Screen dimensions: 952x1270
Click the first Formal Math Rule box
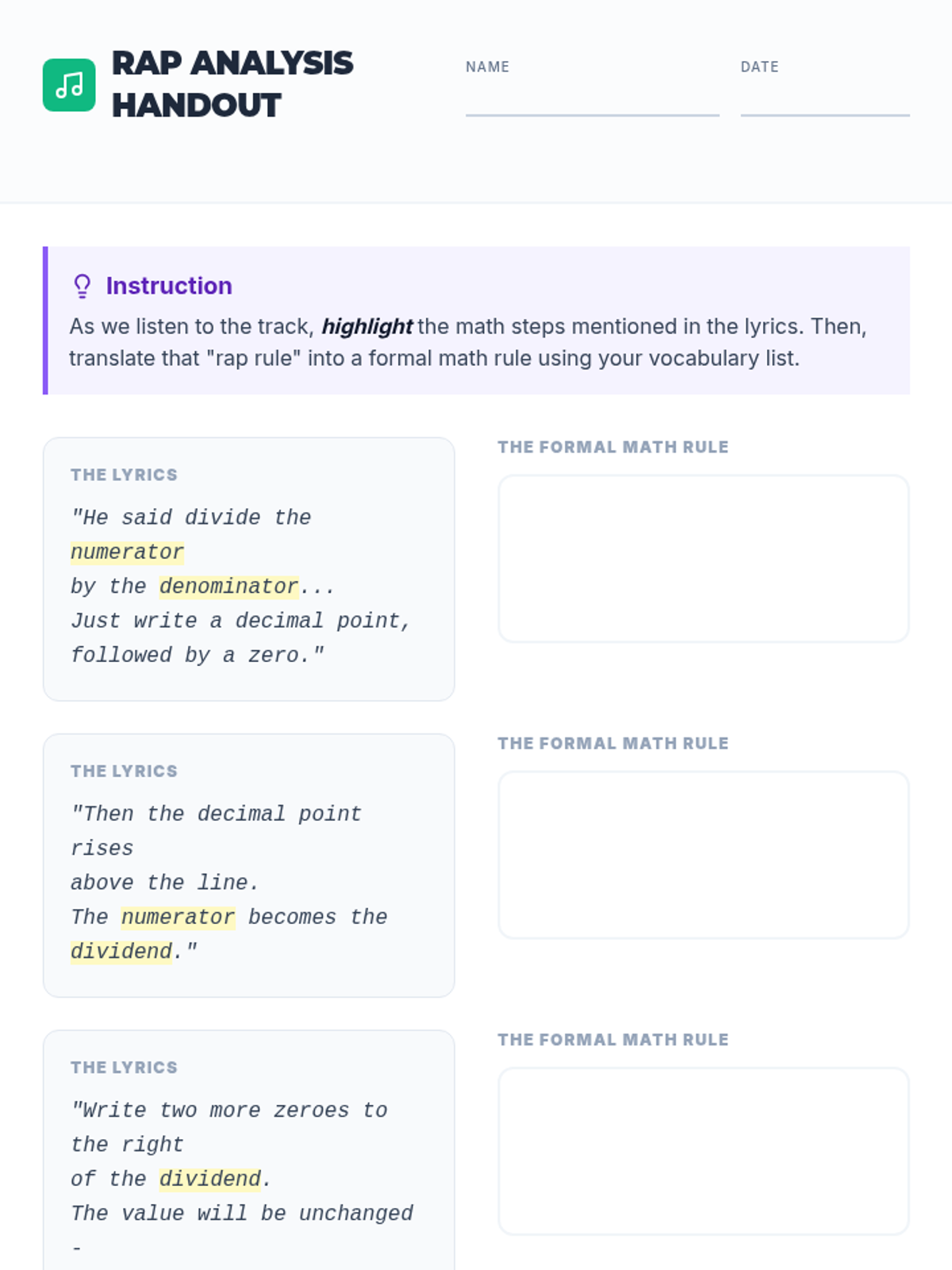click(x=704, y=559)
